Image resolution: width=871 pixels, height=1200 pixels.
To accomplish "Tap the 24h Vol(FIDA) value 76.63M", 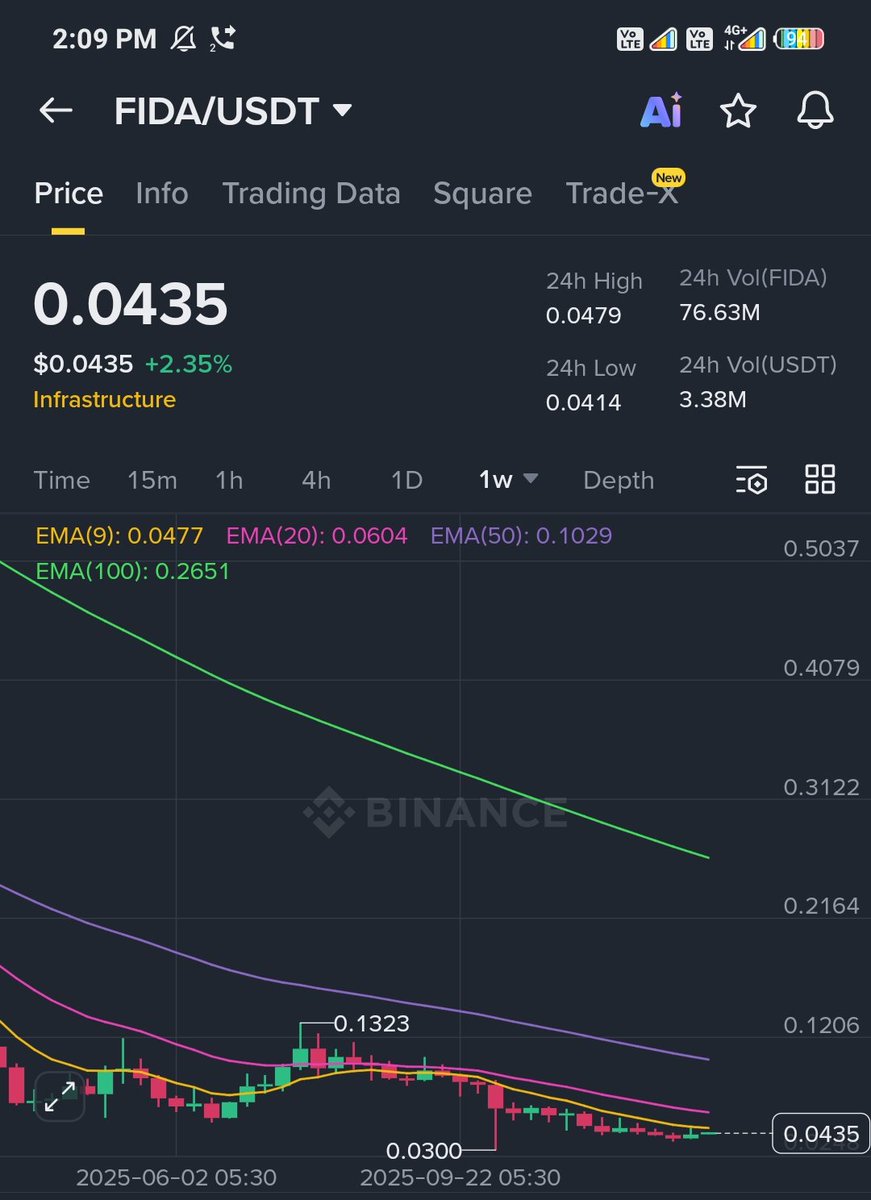I will click(719, 313).
